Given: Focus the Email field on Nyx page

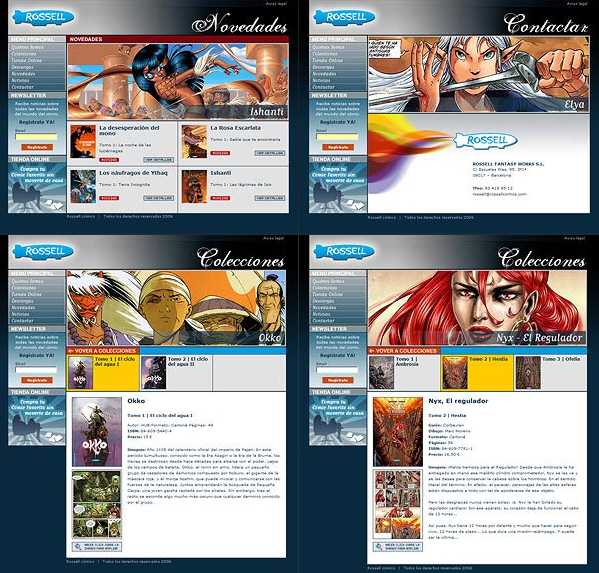Looking at the screenshot, I should (x=337, y=370).
